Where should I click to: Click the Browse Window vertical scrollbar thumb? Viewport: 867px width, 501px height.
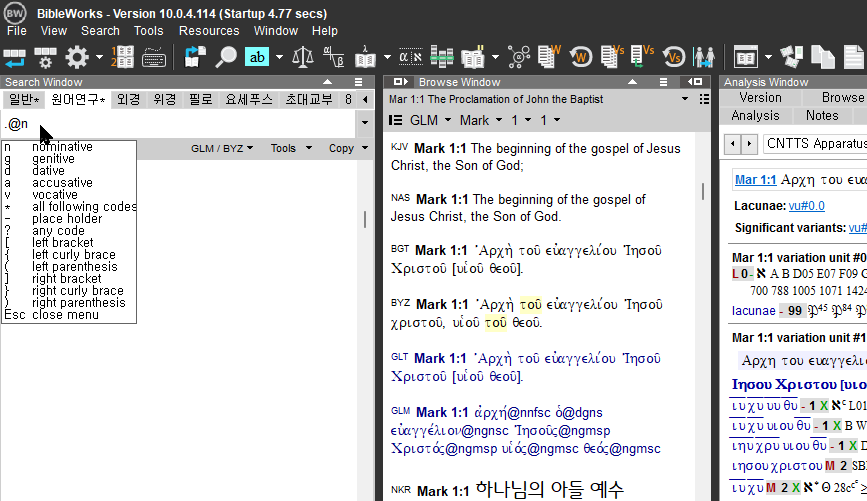(x=703, y=191)
